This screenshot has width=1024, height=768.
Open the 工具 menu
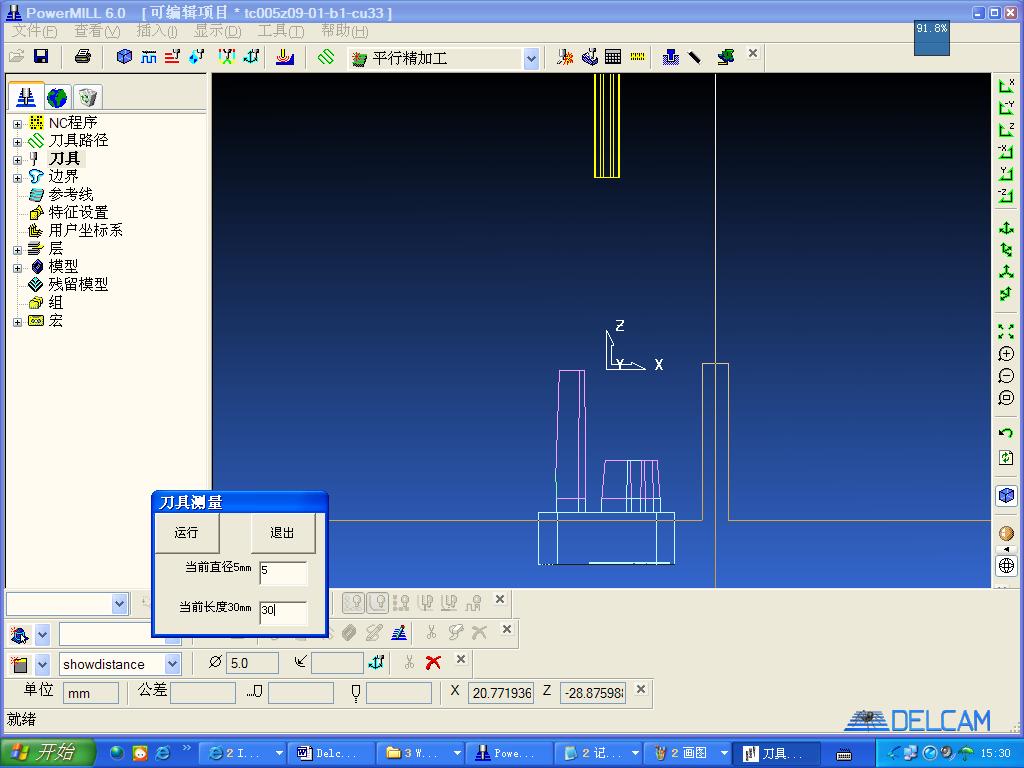tap(281, 31)
